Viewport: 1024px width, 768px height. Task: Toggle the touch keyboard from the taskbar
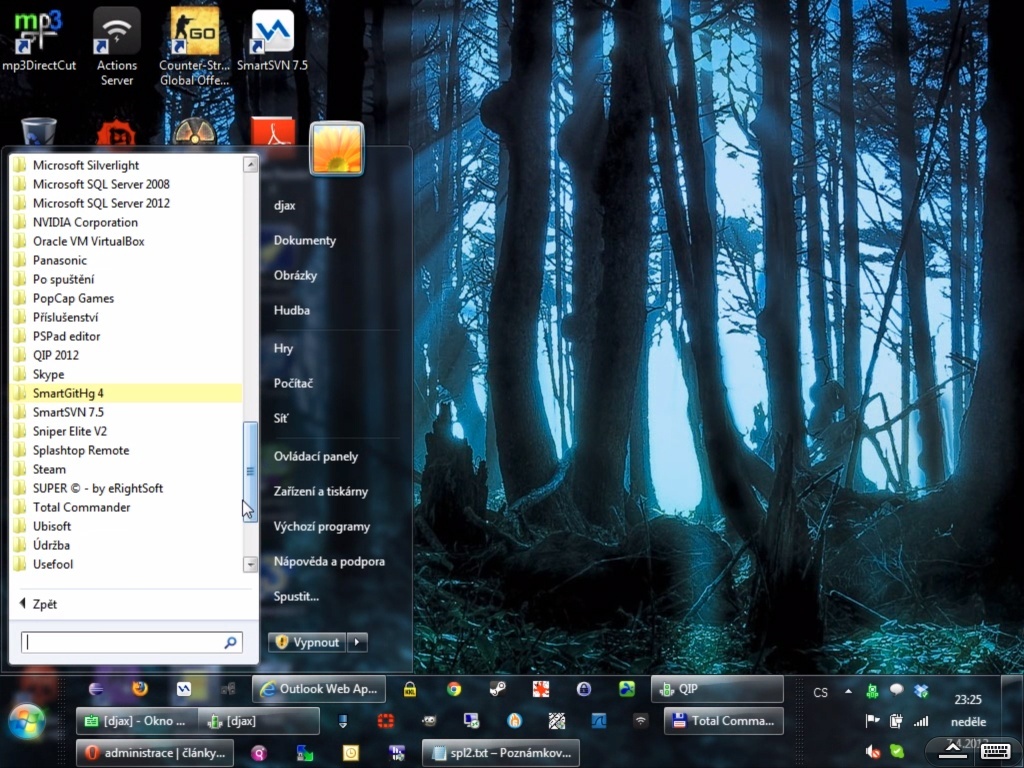(995, 752)
